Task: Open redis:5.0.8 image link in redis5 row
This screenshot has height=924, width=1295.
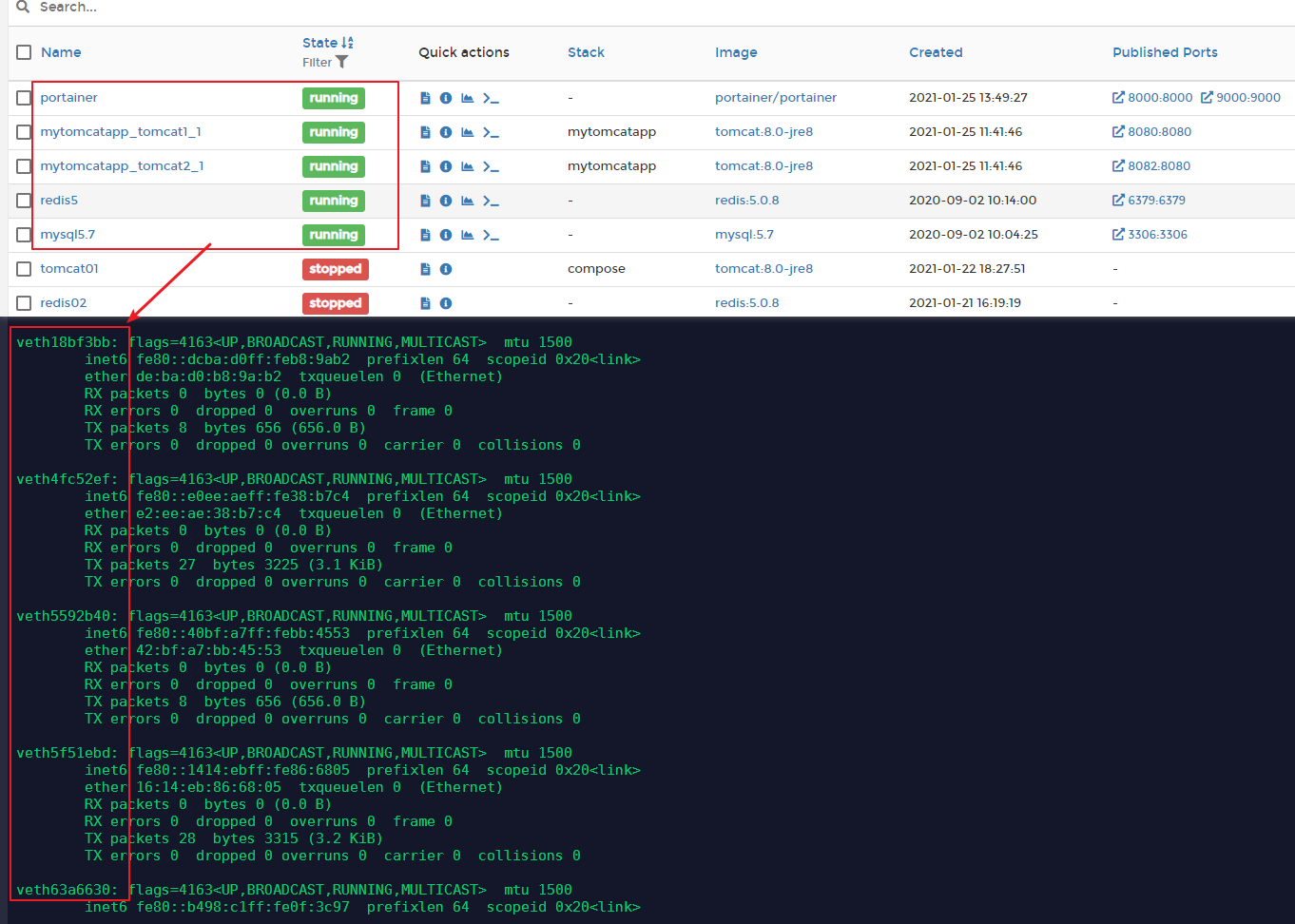Action: coord(747,201)
